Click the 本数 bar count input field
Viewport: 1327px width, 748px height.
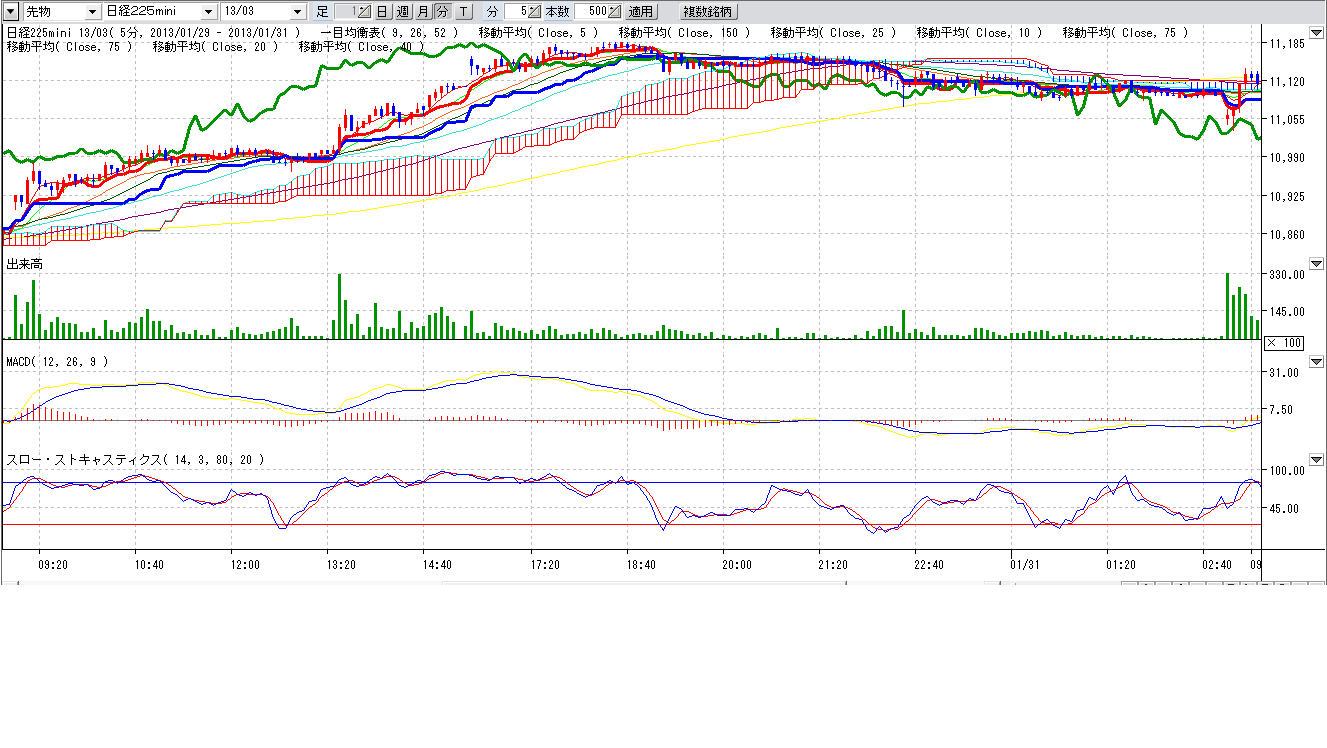click(x=590, y=12)
